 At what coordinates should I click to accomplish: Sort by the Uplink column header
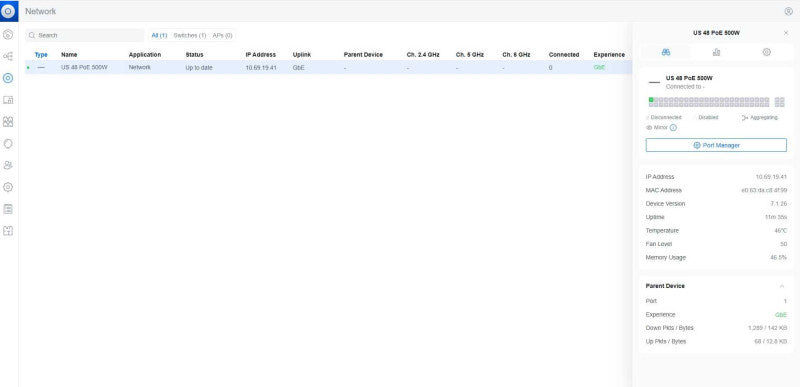(302, 55)
